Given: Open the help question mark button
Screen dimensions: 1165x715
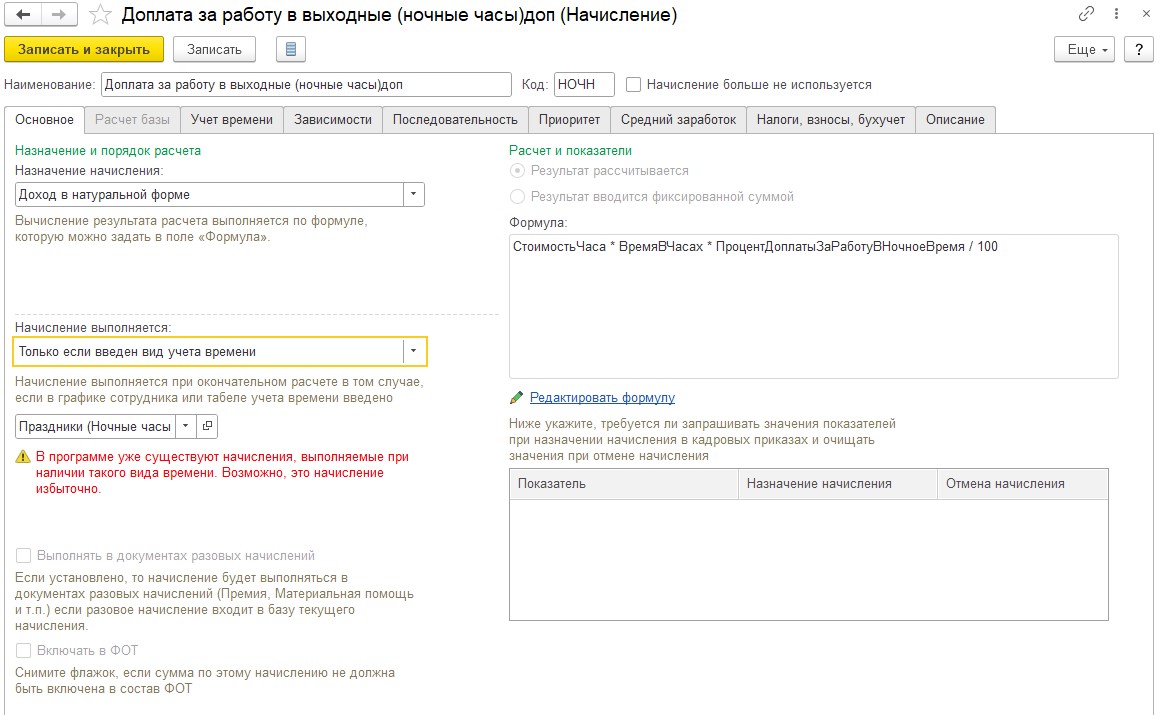Looking at the screenshot, I should (x=1138, y=49).
